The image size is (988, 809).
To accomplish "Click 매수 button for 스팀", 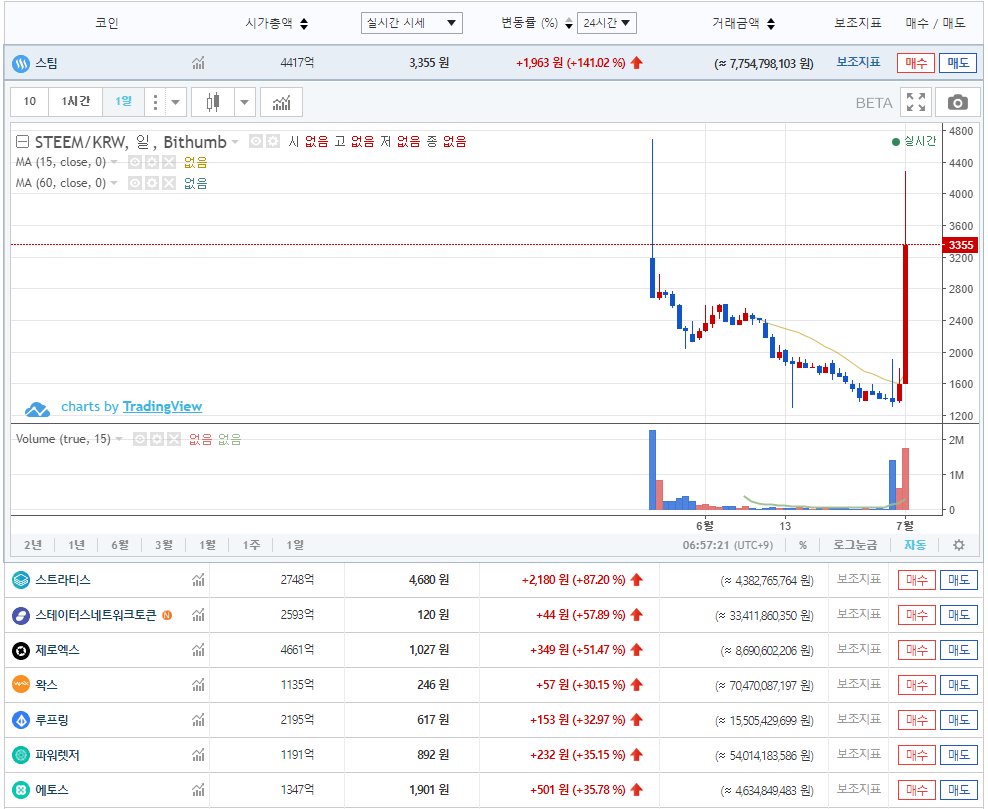I will pos(916,63).
